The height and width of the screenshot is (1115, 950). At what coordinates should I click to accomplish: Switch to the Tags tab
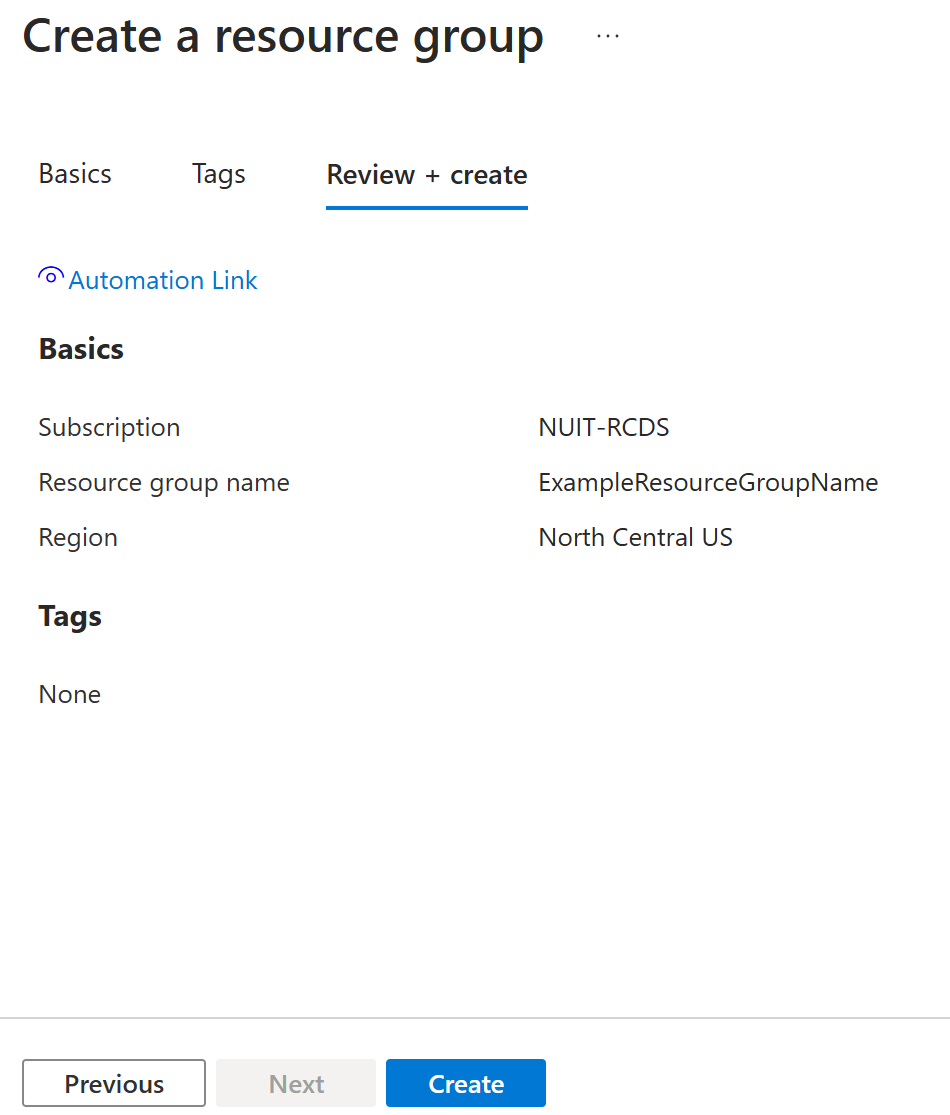click(x=218, y=174)
